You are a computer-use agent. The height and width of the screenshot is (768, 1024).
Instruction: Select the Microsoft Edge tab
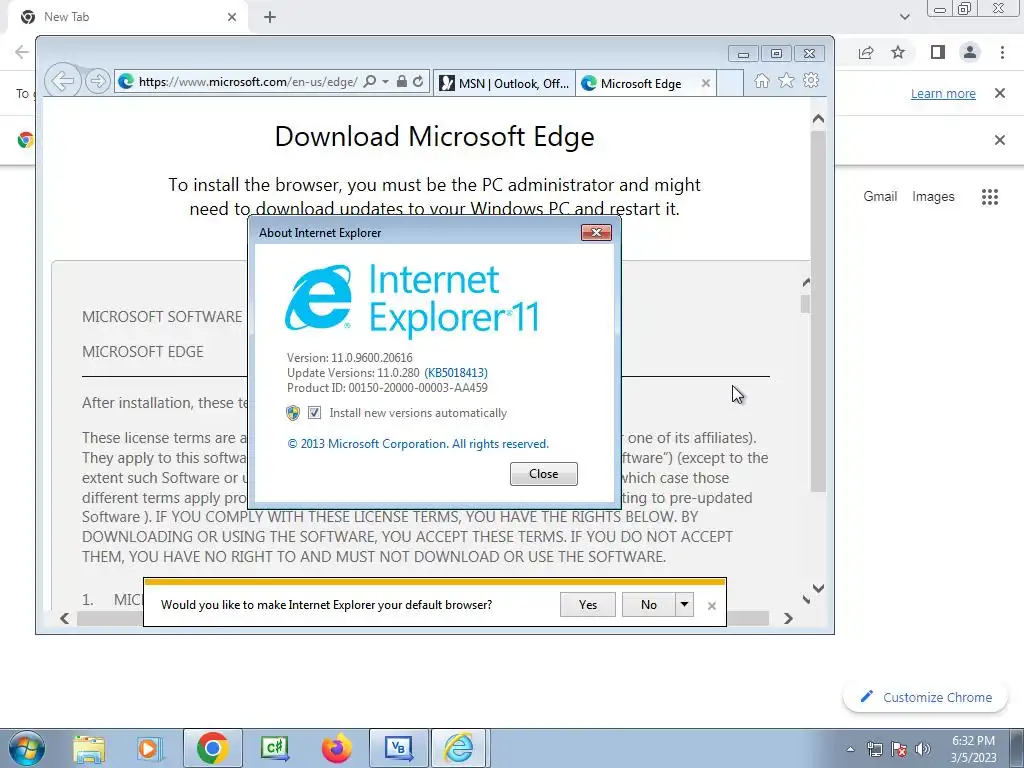point(640,84)
